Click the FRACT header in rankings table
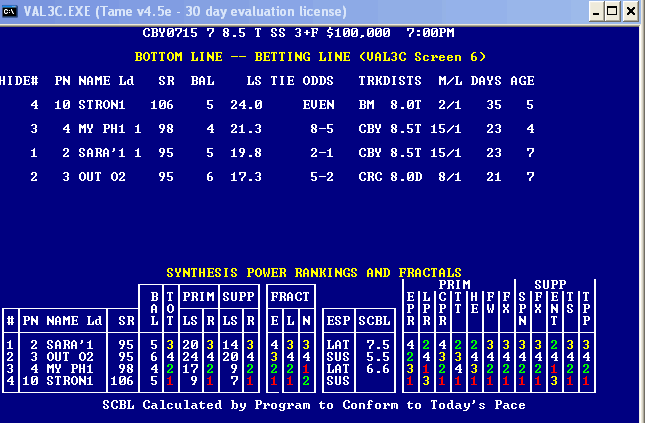The width and height of the screenshot is (645, 423). [290, 296]
